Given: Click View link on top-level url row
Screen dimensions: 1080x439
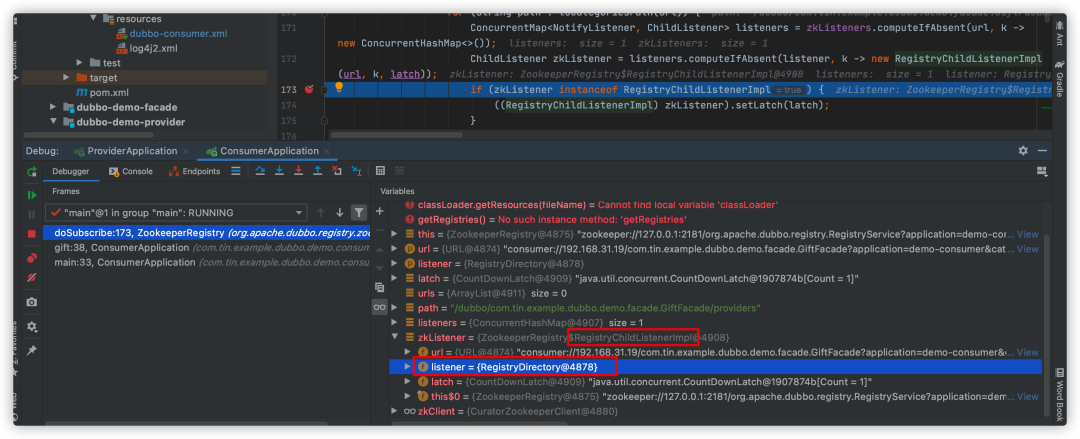Looking at the screenshot, I should (1028, 249).
